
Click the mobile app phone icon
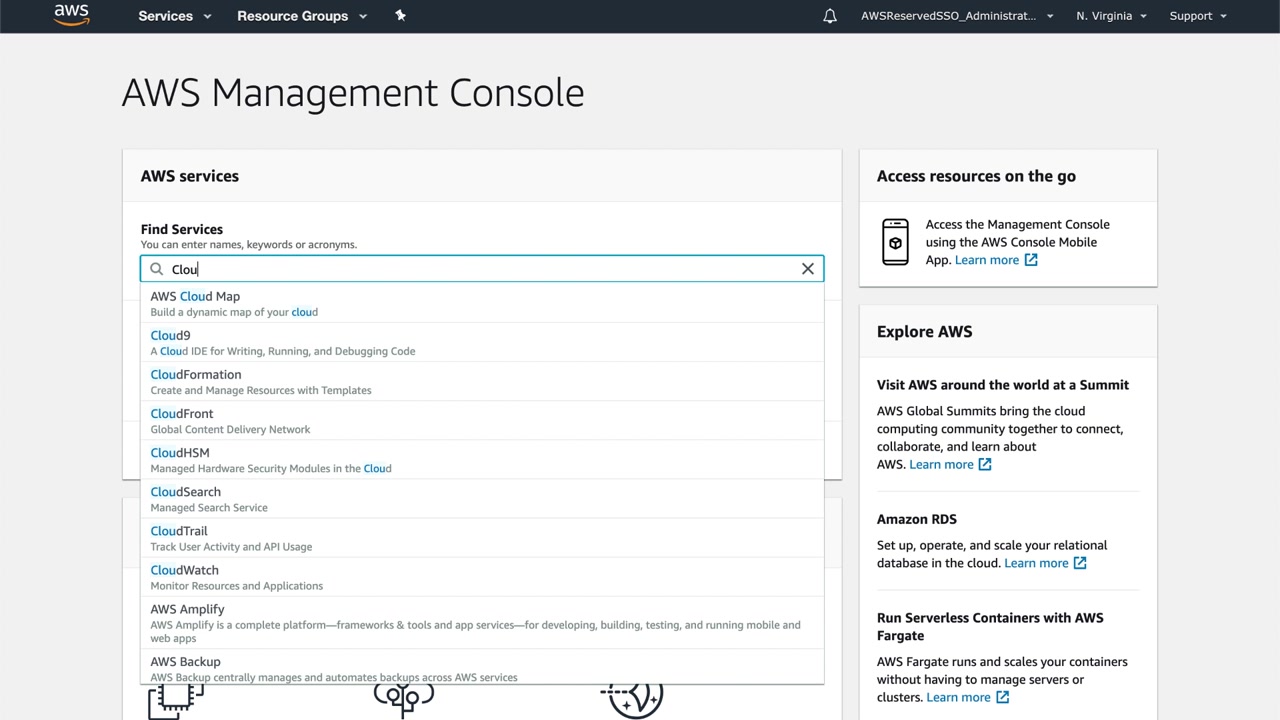tap(895, 242)
